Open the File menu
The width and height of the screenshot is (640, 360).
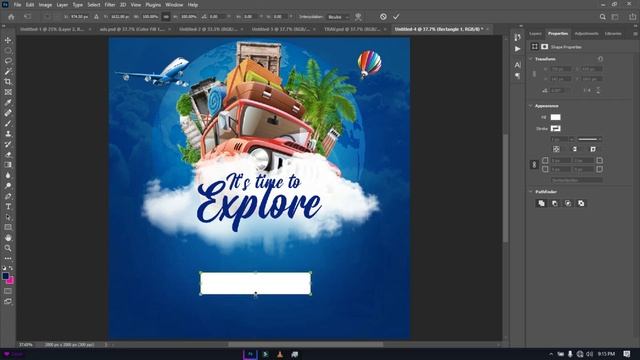click(17, 5)
